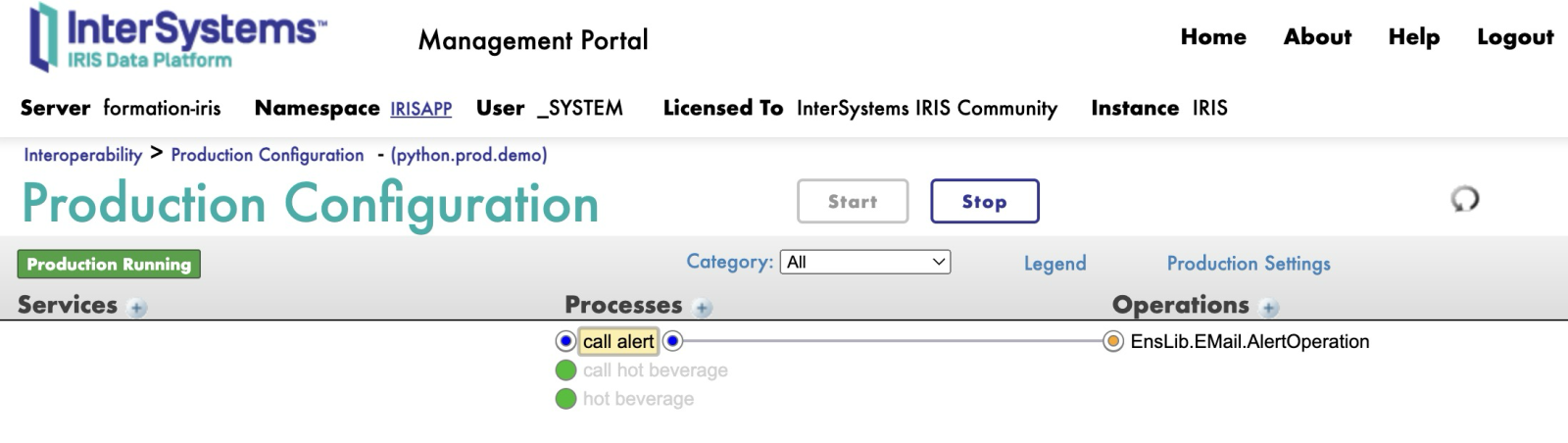Select the call alert process item
Viewport: 1568px width, 443px height.
coord(618,341)
